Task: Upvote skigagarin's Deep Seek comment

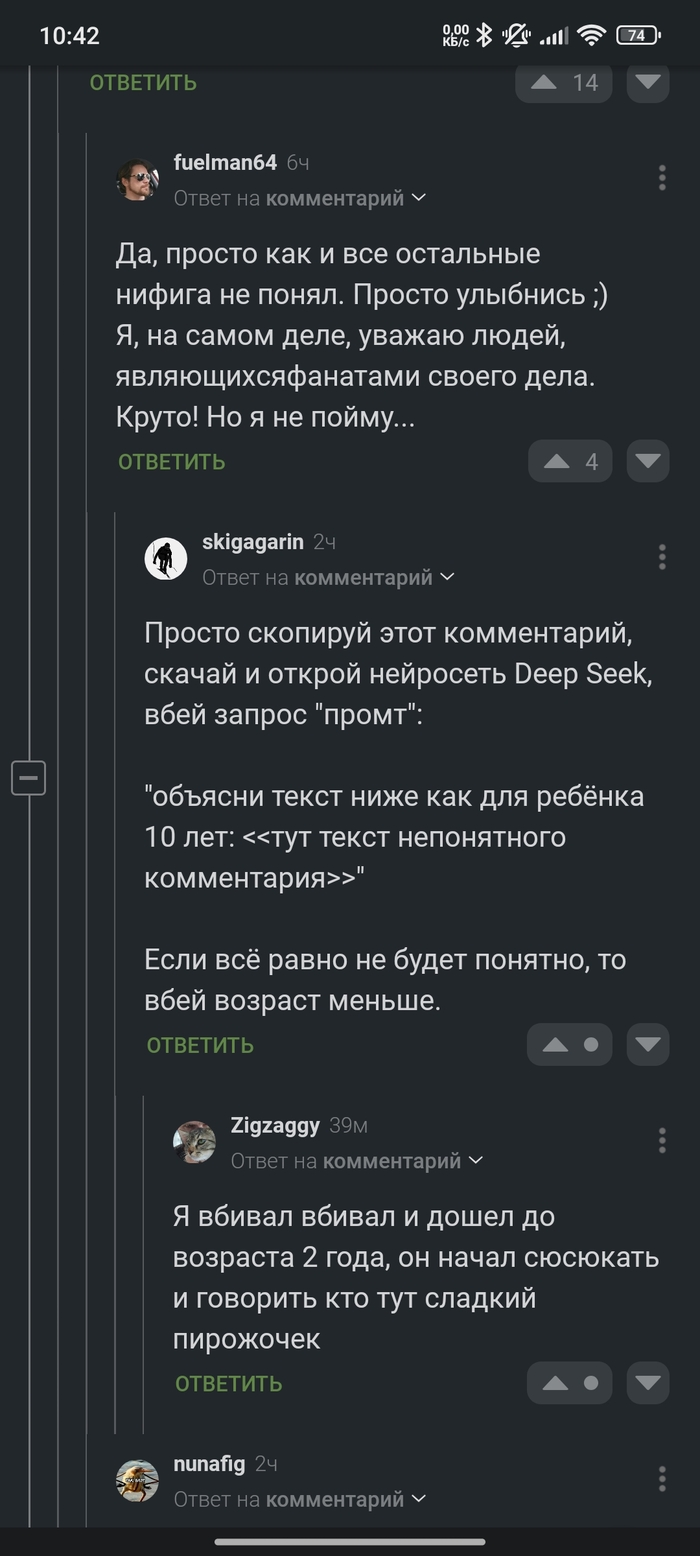Action: (x=555, y=1044)
